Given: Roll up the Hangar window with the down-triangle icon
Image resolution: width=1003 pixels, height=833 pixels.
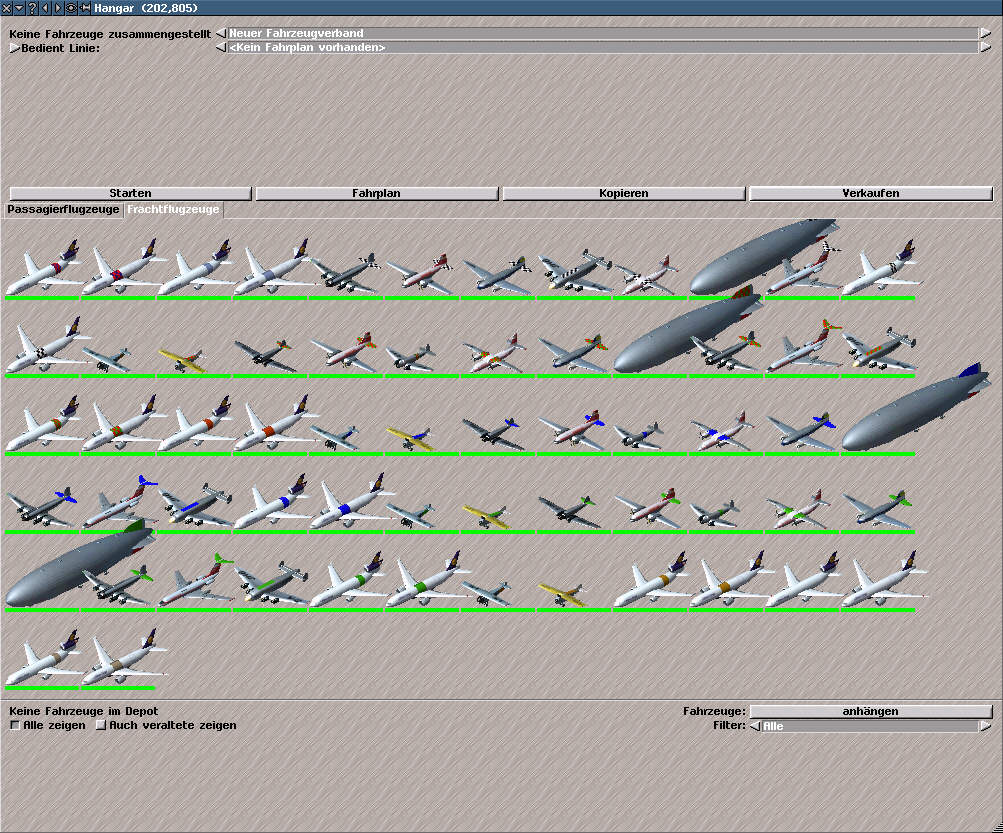Looking at the screenshot, I should click(20, 8).
